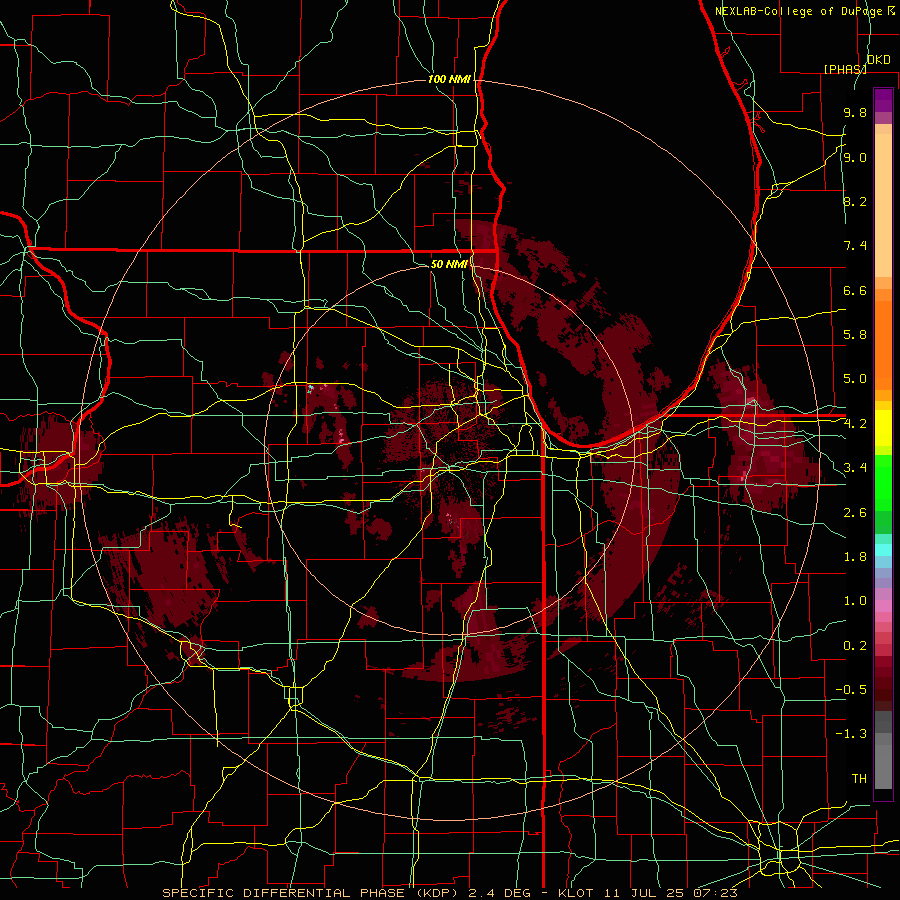
Task: Pick the light peach swatch in the scale
Action: [883, 207]
